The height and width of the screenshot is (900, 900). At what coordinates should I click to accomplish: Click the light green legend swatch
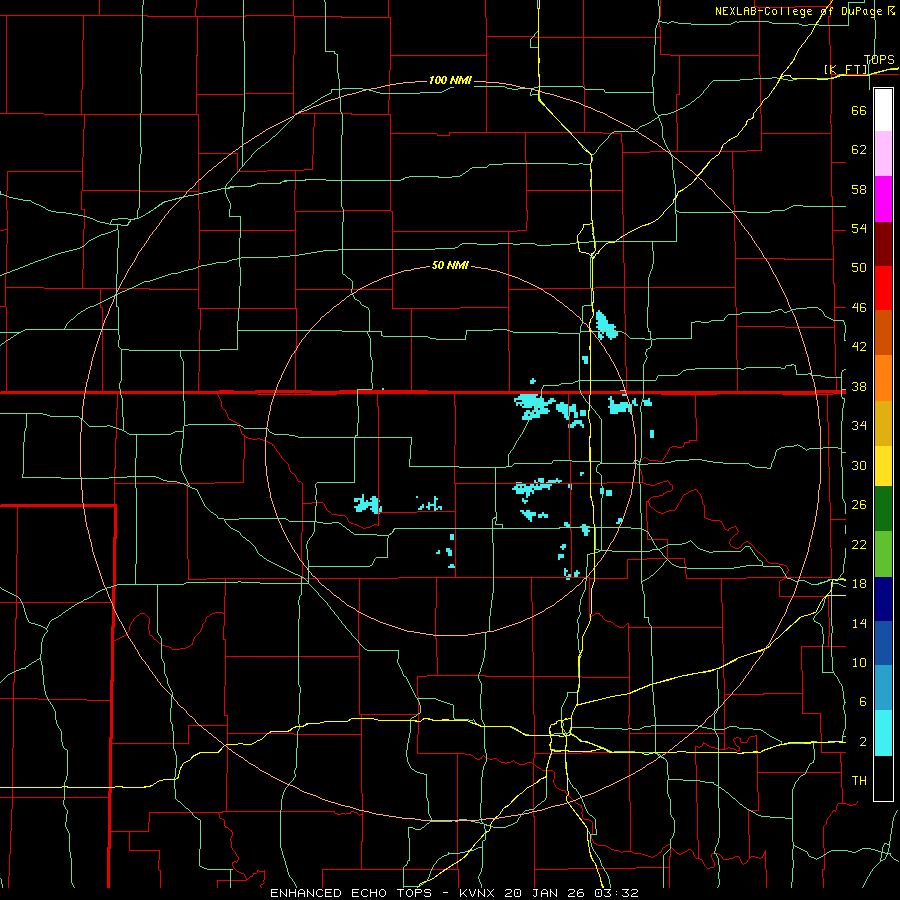tap(883, 554)
